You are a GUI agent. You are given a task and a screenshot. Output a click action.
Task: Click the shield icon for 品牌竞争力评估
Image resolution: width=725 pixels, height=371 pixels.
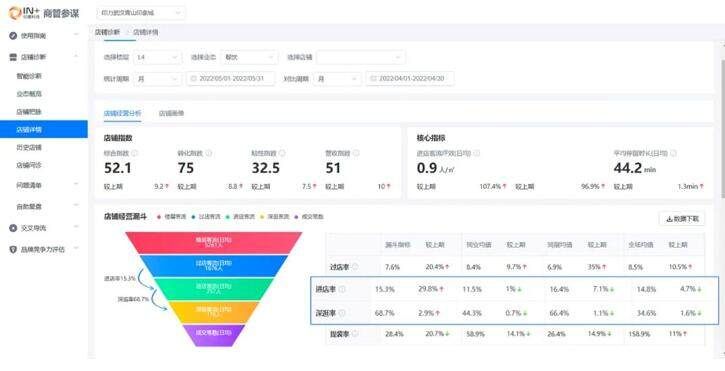13,249
